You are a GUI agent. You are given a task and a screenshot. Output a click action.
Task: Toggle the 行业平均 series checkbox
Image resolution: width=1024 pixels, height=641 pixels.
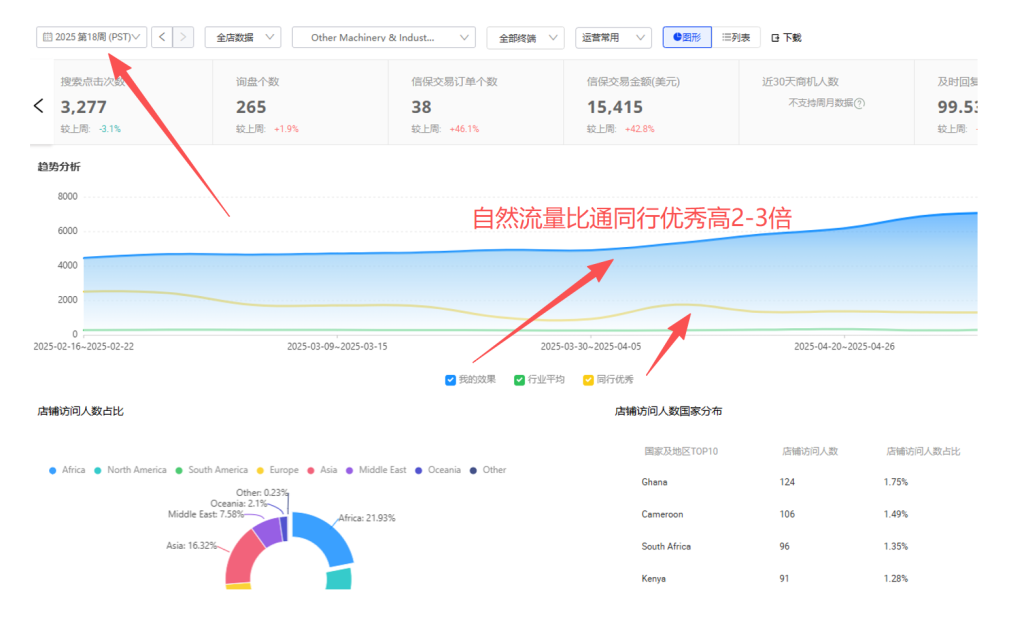[519, 380]
